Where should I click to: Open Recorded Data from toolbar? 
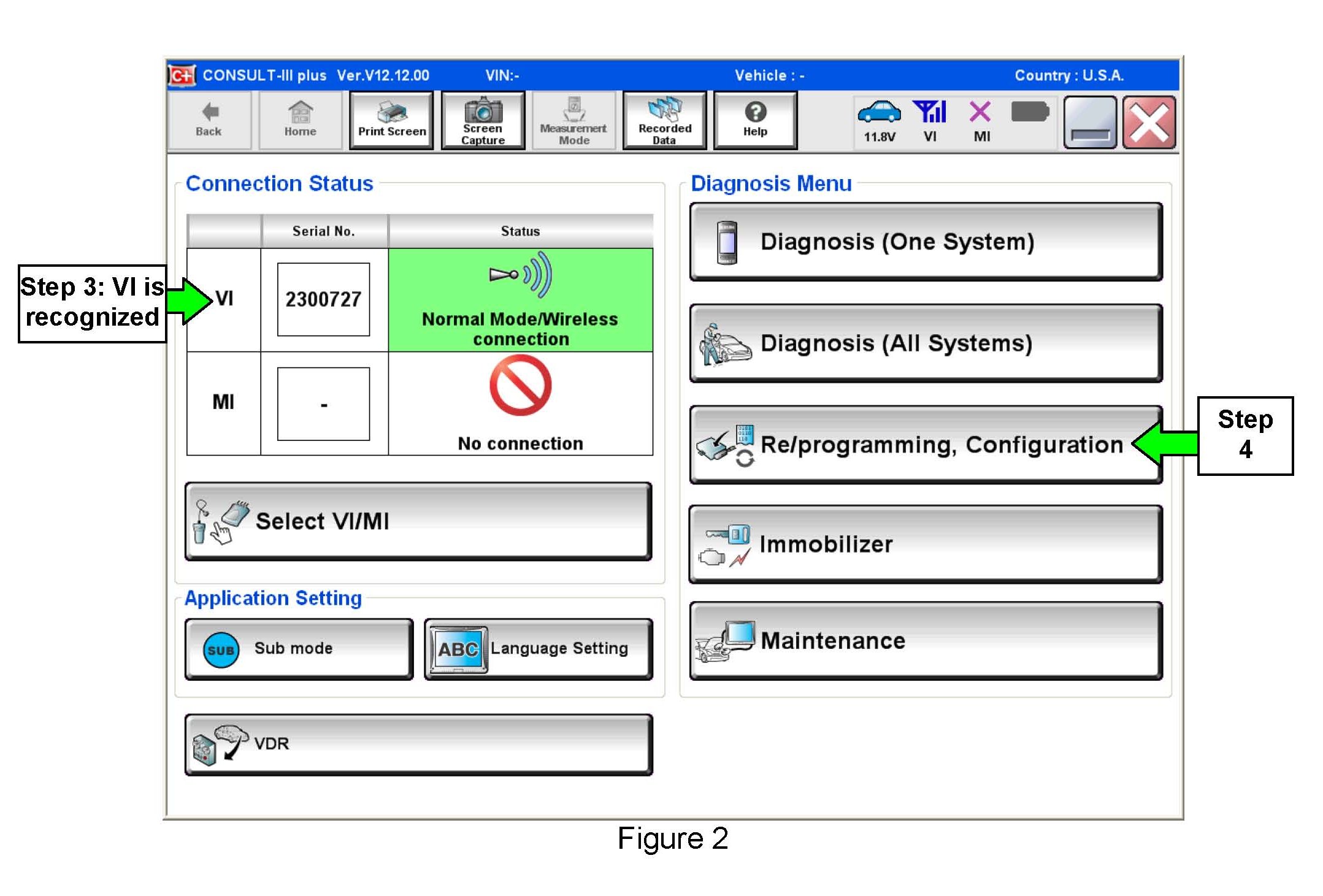click(664, 121)
